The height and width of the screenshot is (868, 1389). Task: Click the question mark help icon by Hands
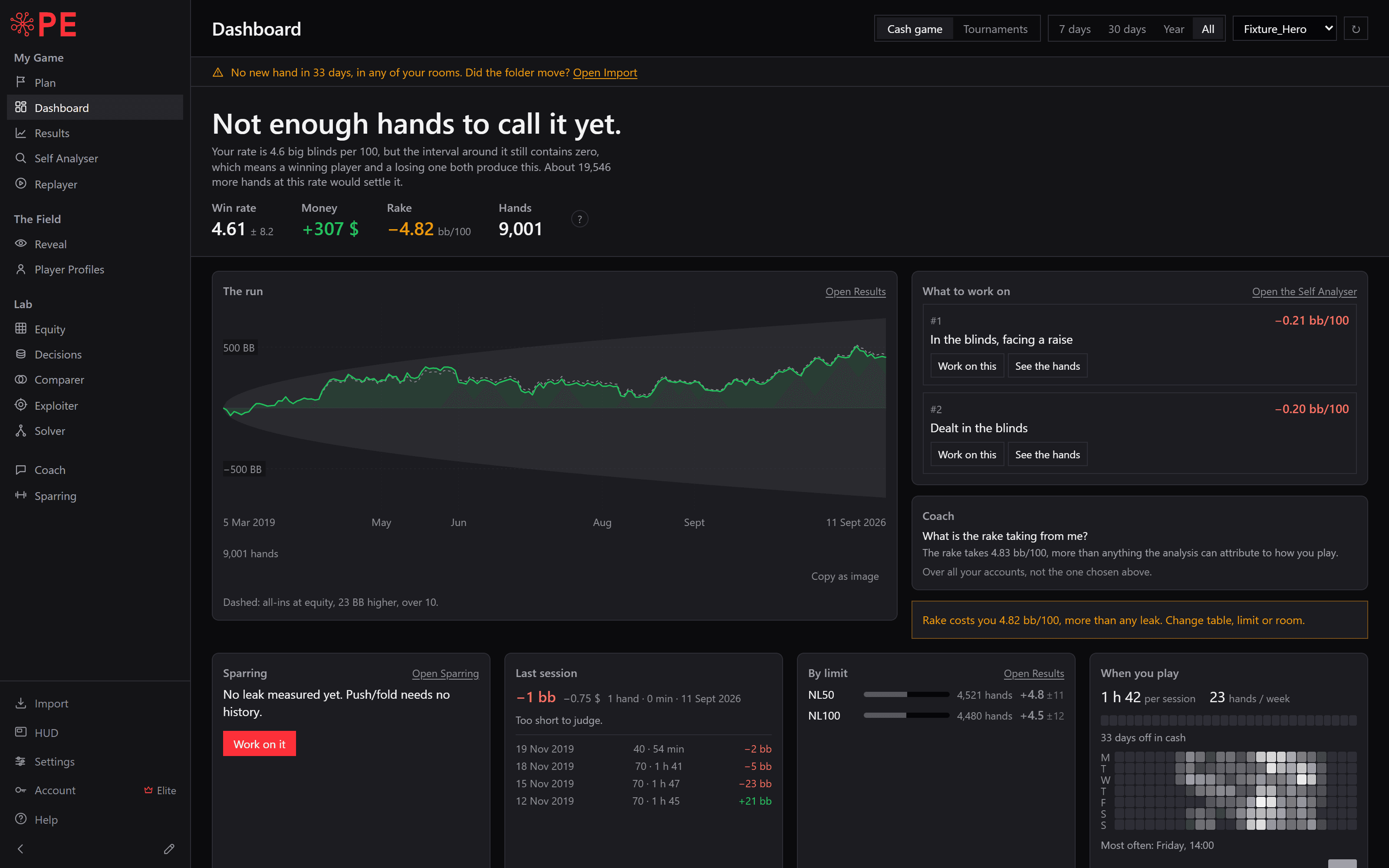(580, 219)
